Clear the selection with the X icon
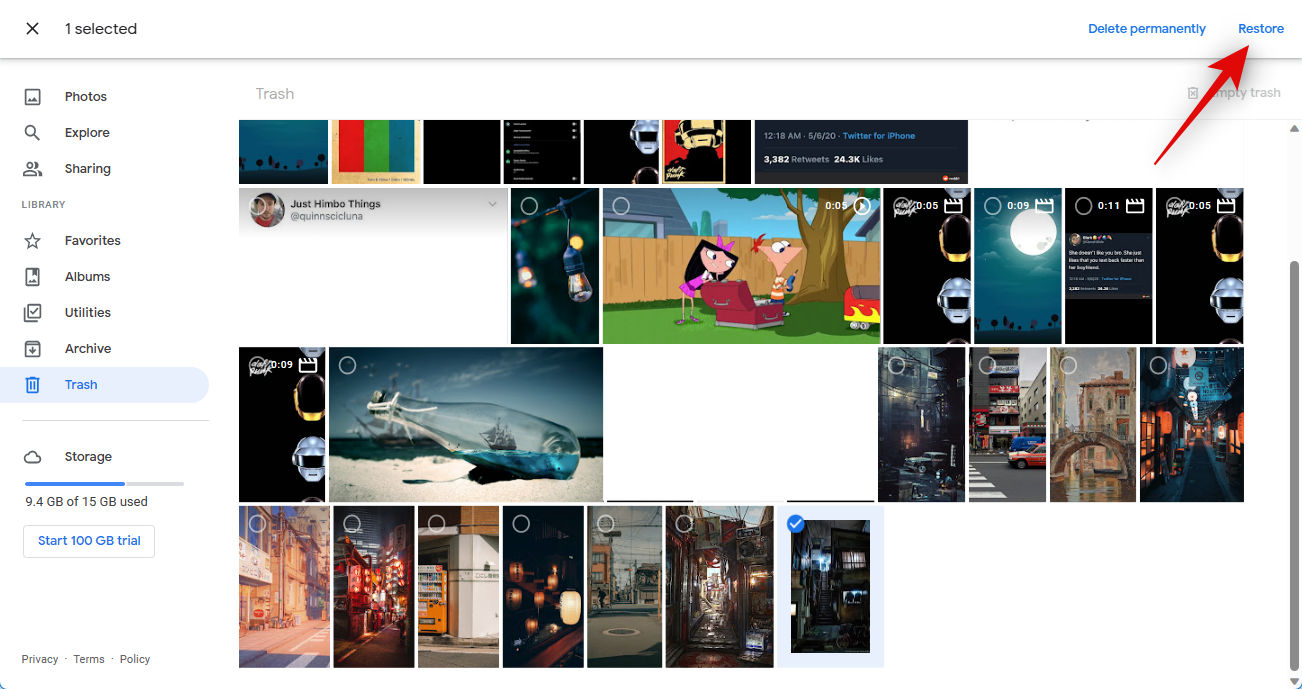This screenshot has width=1302, height=689. coord(32,29)
